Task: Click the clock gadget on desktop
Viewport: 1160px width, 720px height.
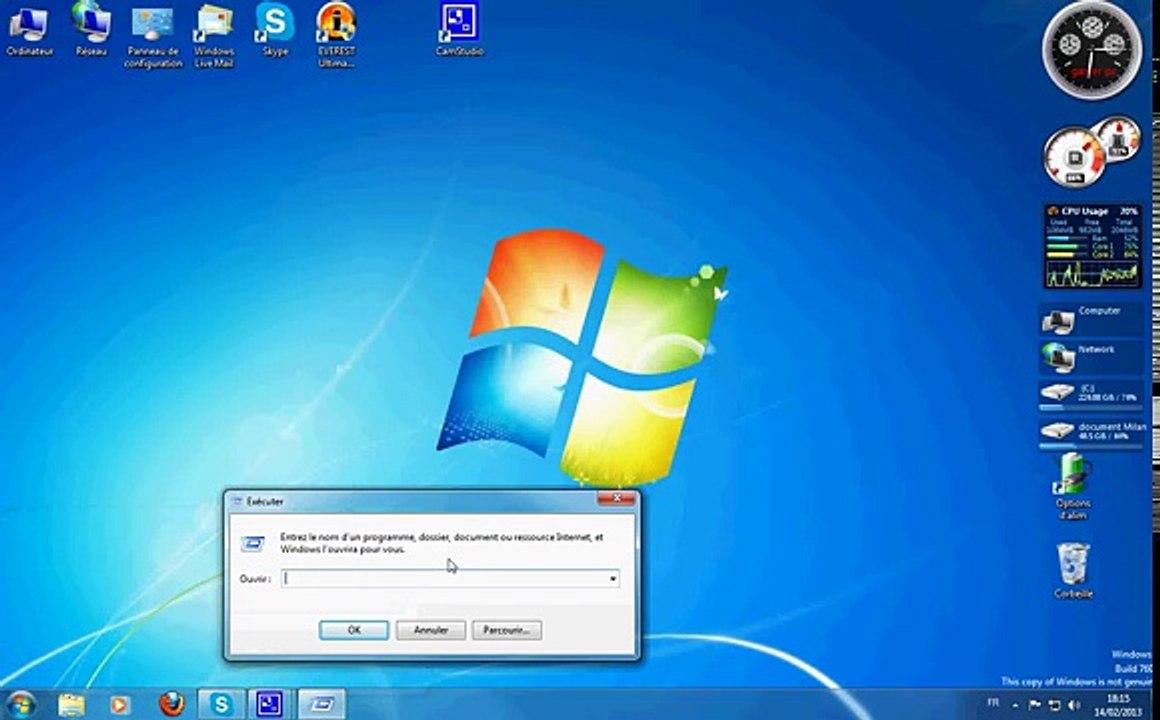Action: pos(1092,50)
